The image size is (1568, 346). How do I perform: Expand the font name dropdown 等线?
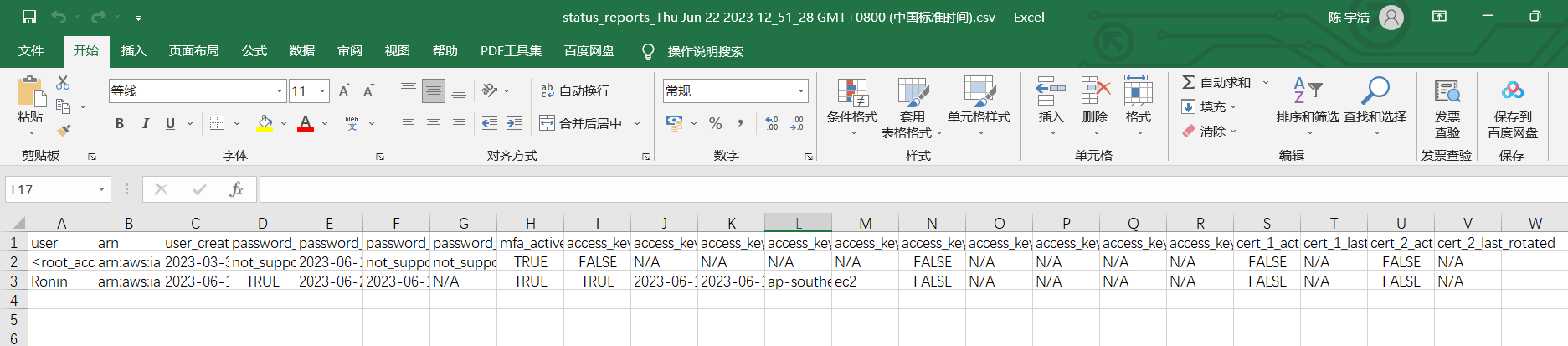coord(280,90)
